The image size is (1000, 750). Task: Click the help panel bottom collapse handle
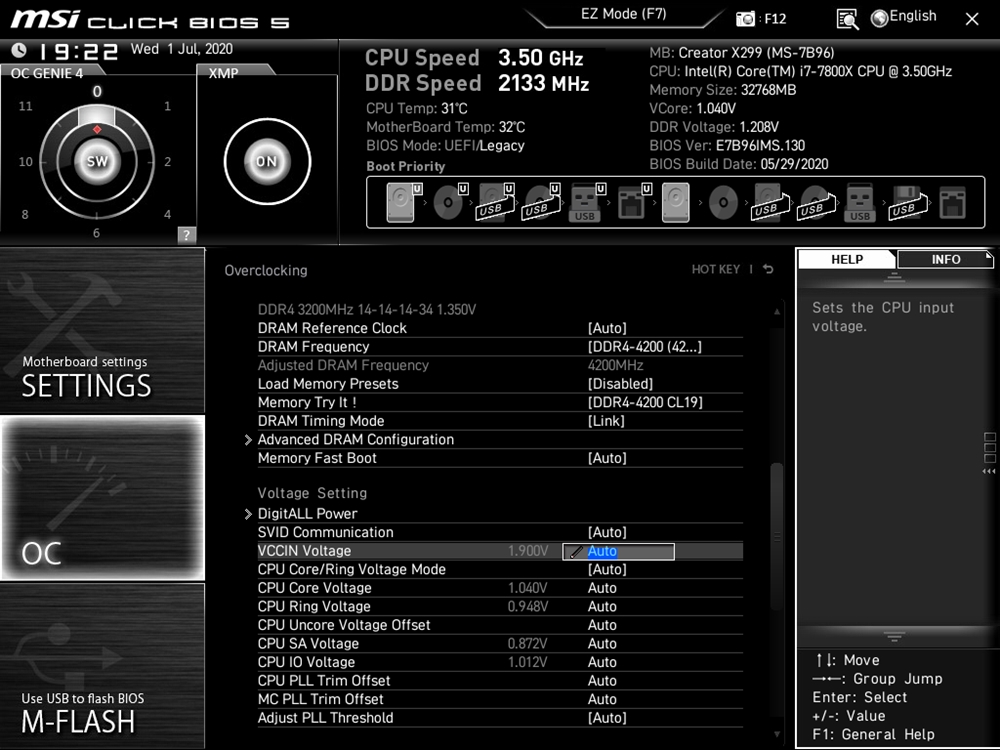(x=894, y=636)
